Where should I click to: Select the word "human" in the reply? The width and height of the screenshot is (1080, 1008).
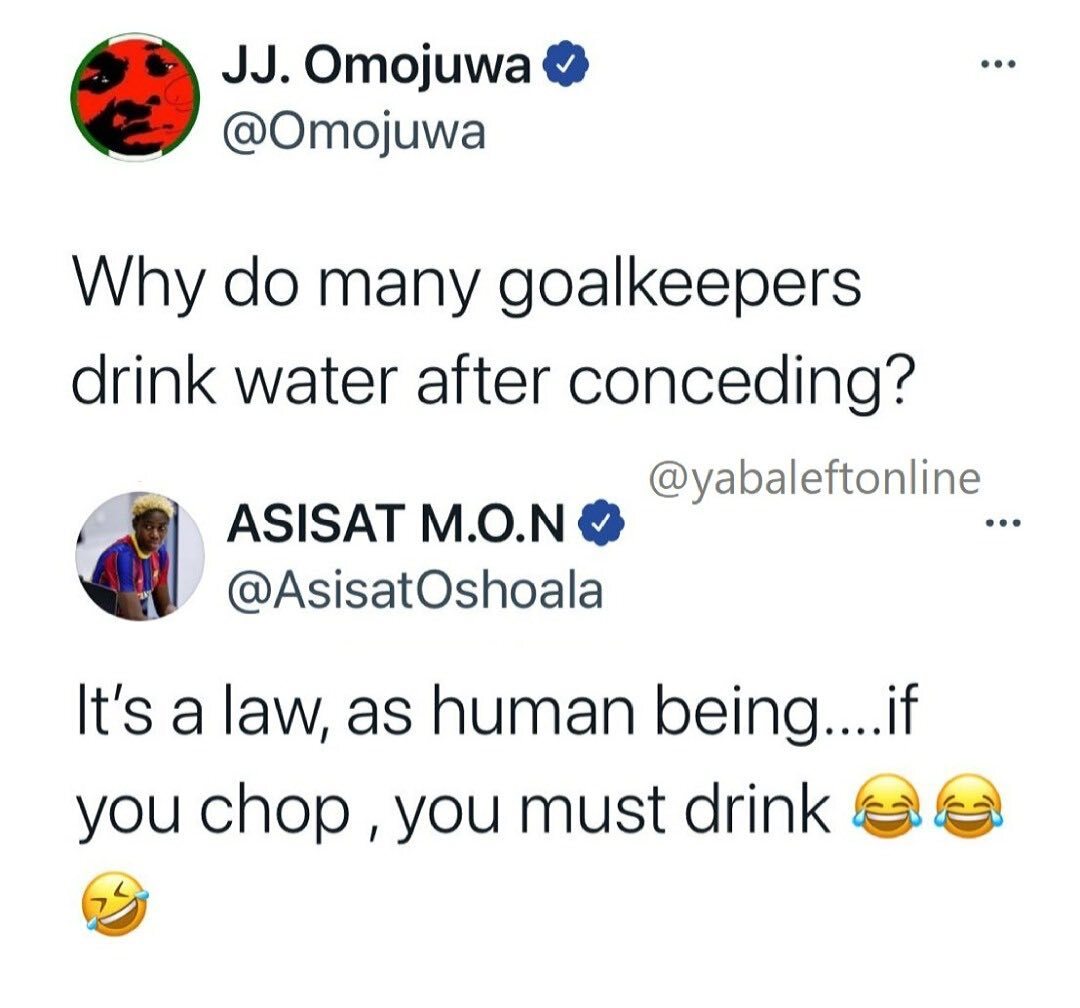[534, 712]
